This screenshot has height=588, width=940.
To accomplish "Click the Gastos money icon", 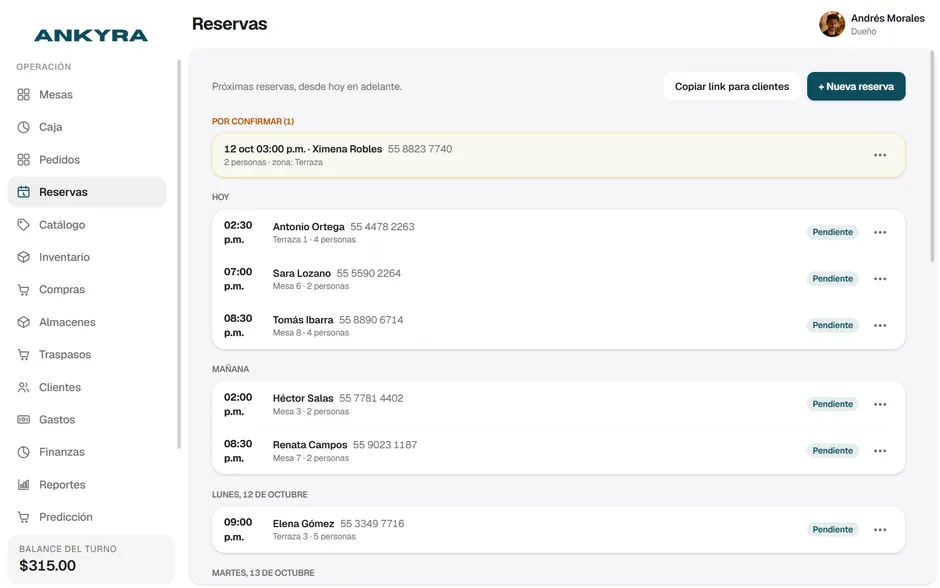I will coord(23,420).
